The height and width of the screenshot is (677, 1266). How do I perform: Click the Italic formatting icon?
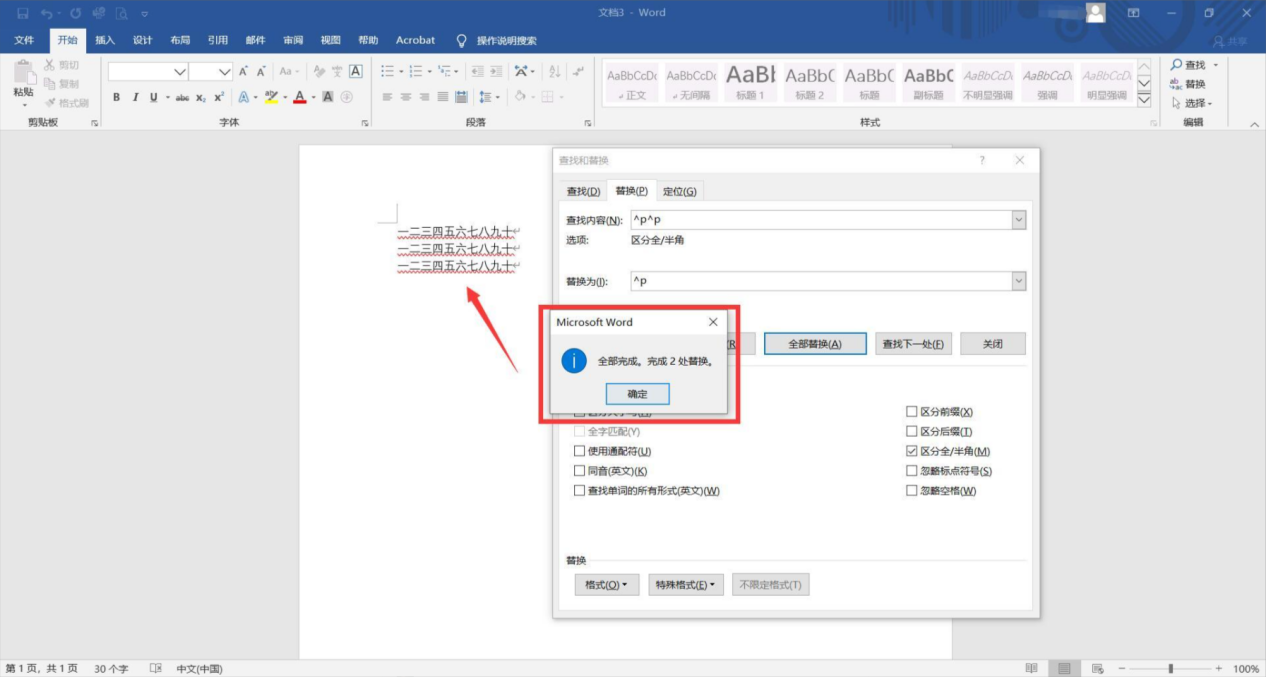pyautogui.click(x=135, y=97)
